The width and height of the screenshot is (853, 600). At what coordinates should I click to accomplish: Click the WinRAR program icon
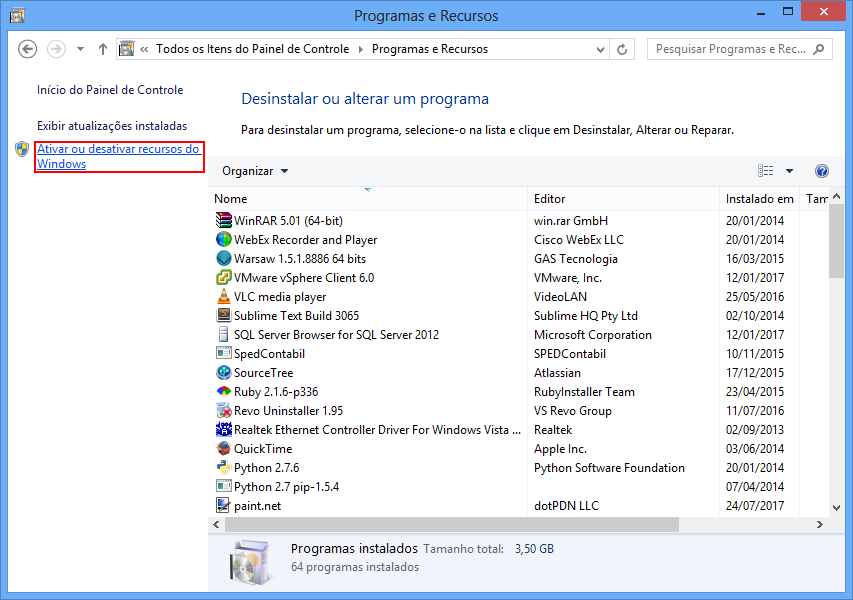[x=224, y=220]
